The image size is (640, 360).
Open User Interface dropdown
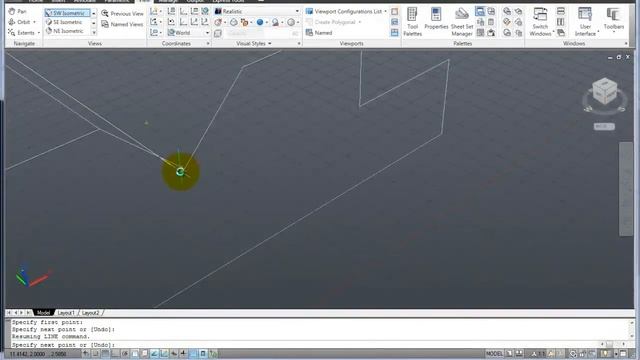(x=585, y=22)
